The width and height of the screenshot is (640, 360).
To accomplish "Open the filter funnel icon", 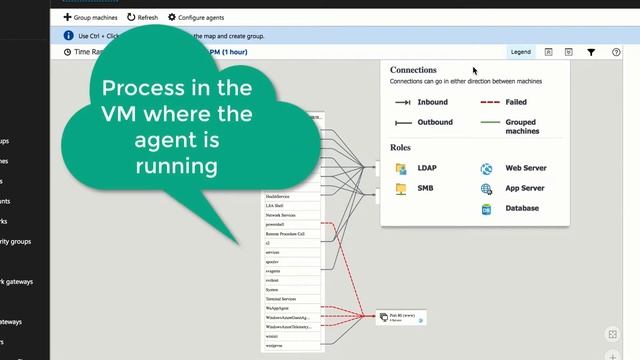I will pyautogui.click(x=591, y=52).
